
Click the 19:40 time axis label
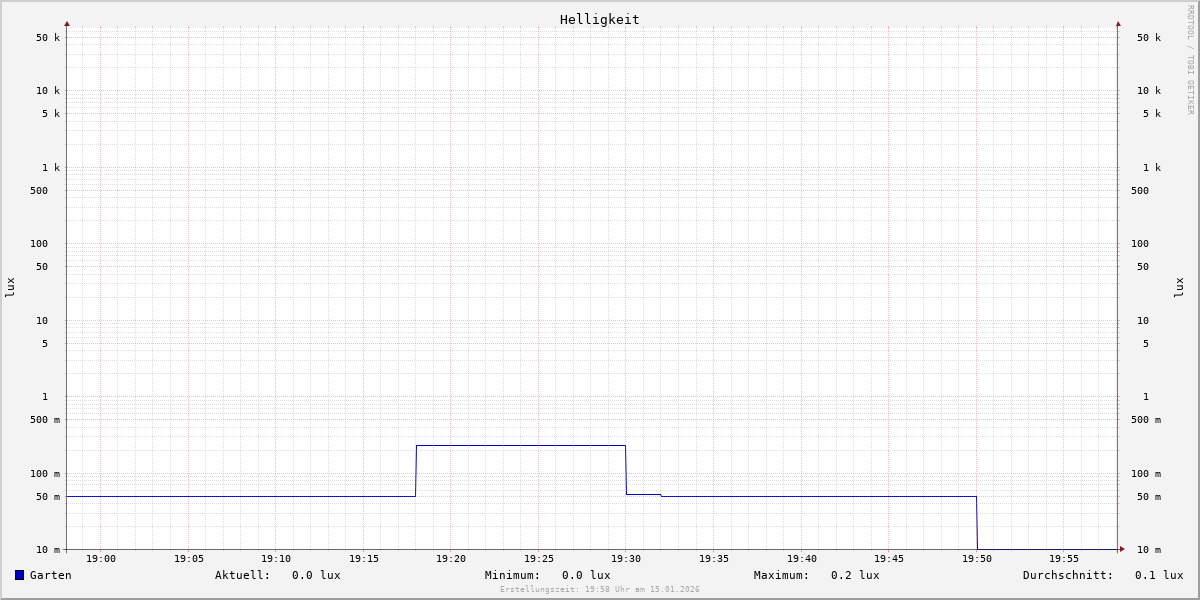pos(802,559)
